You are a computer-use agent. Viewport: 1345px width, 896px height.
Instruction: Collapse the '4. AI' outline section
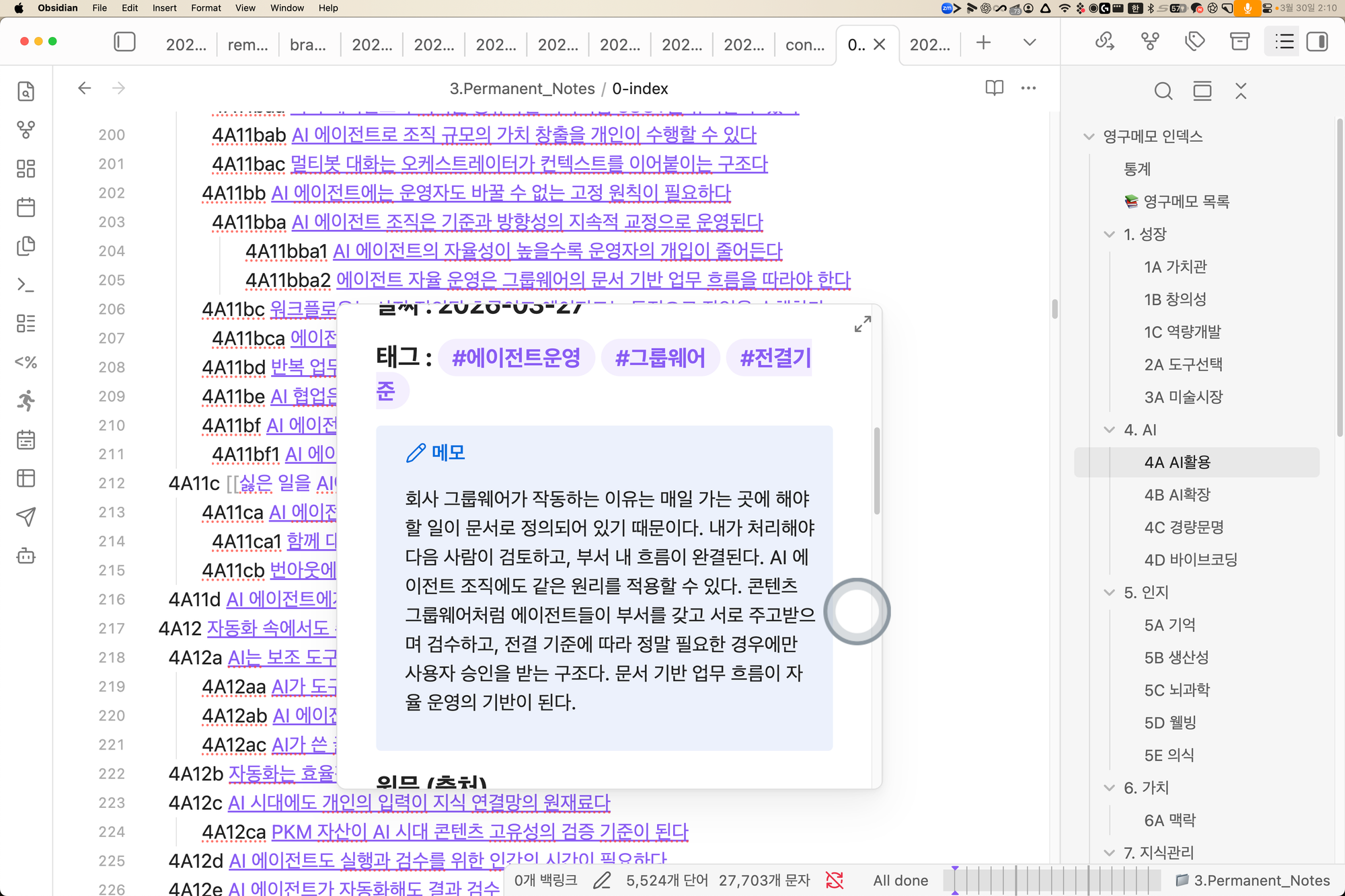[1109, 430]
